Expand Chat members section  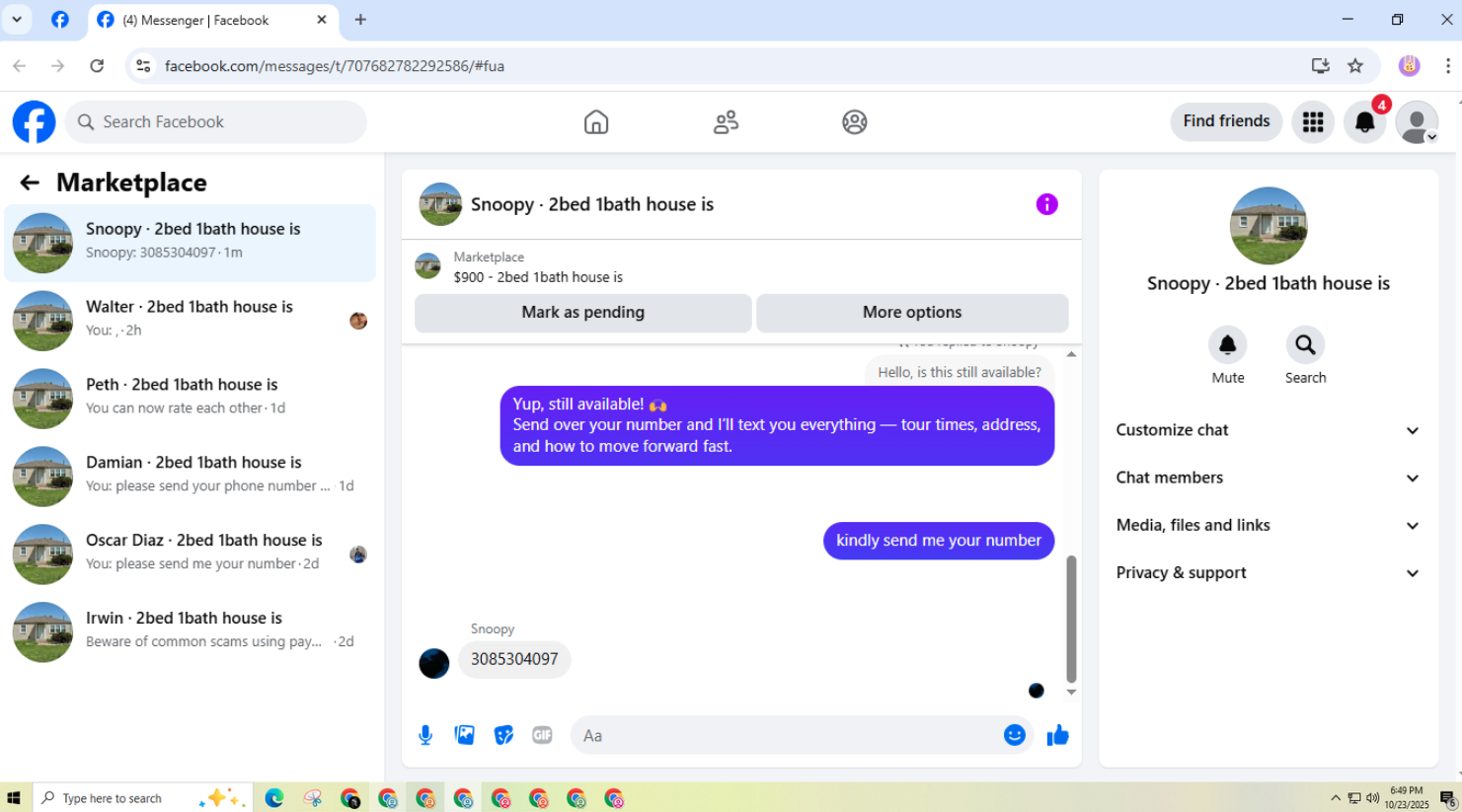coord(1268,478)
